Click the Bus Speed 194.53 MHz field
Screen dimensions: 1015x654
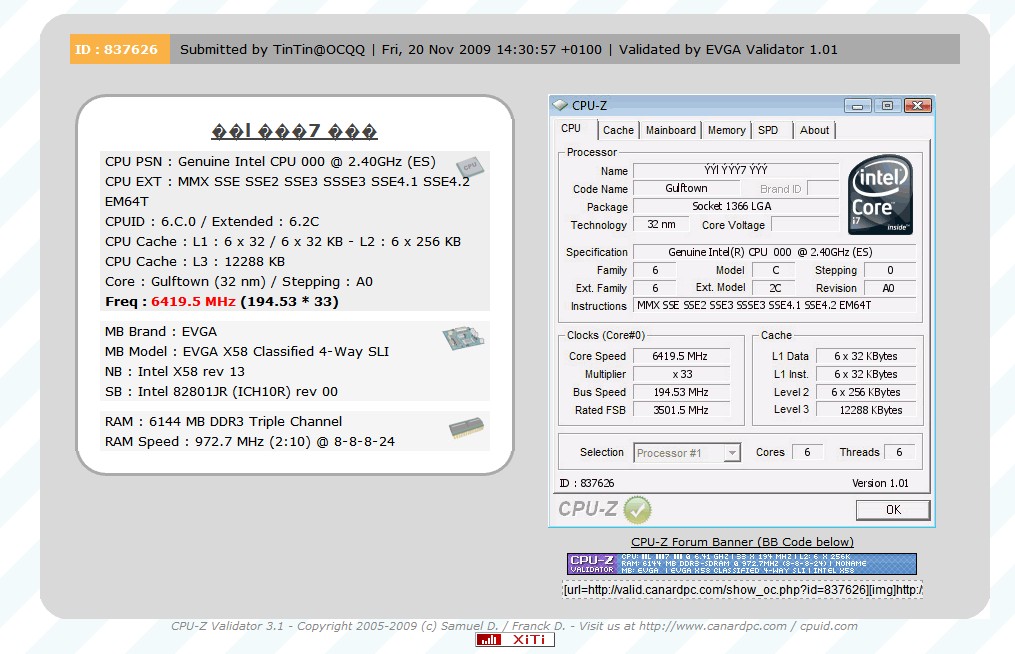point(681,392)
